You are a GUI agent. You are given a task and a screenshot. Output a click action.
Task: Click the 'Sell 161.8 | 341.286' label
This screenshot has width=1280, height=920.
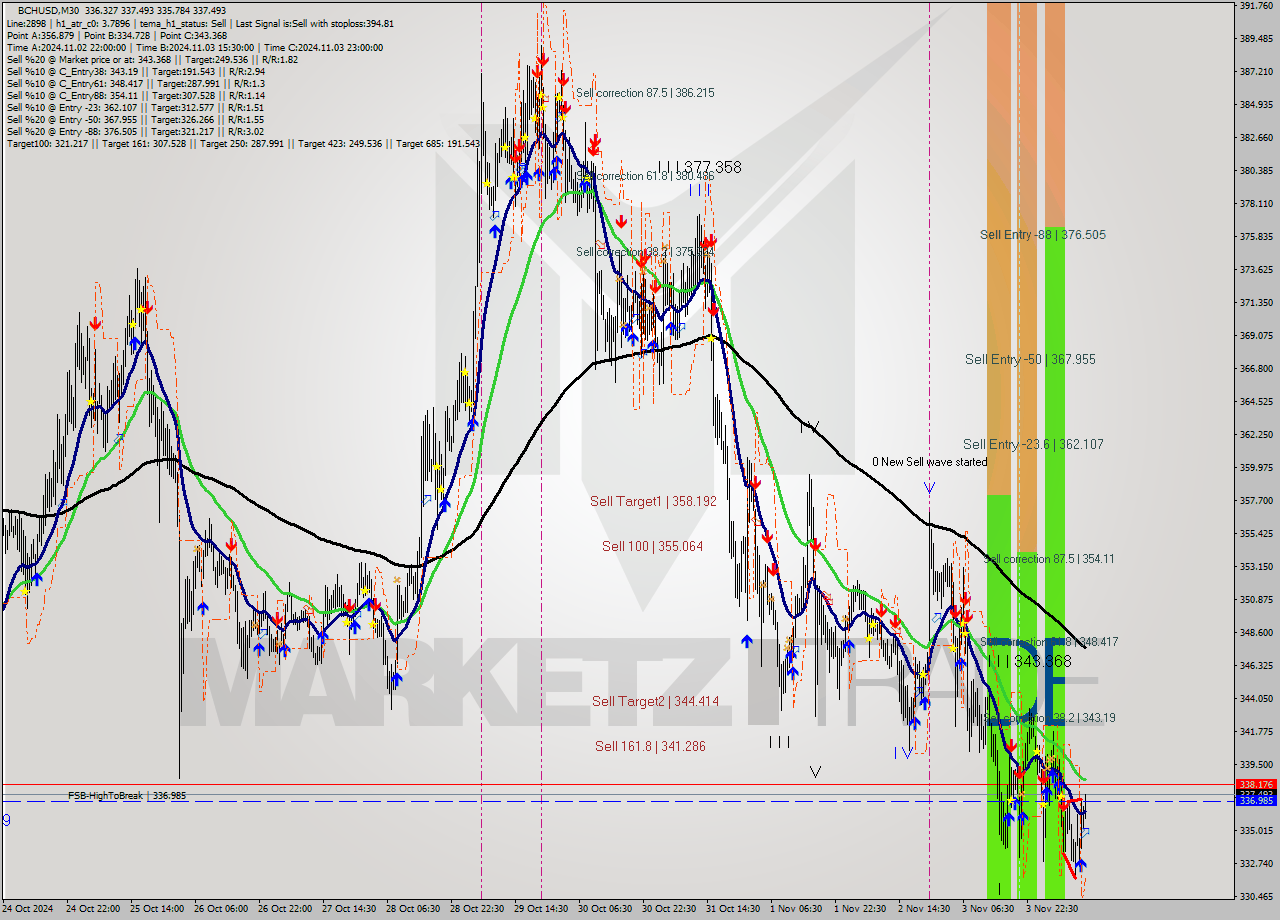coord(650,746)
